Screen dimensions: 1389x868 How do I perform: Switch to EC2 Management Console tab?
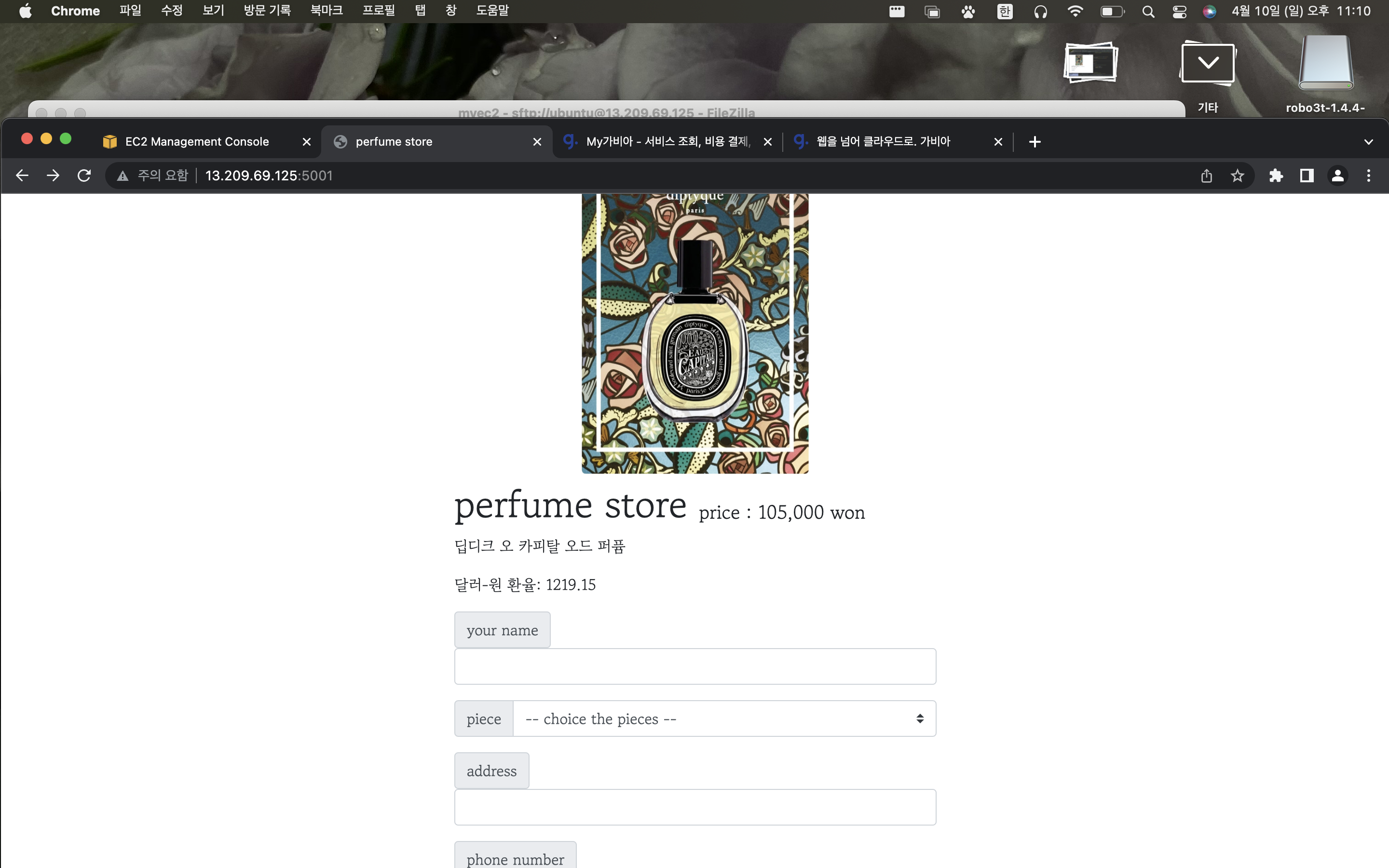pyautogui.click(x=197, y=142)
